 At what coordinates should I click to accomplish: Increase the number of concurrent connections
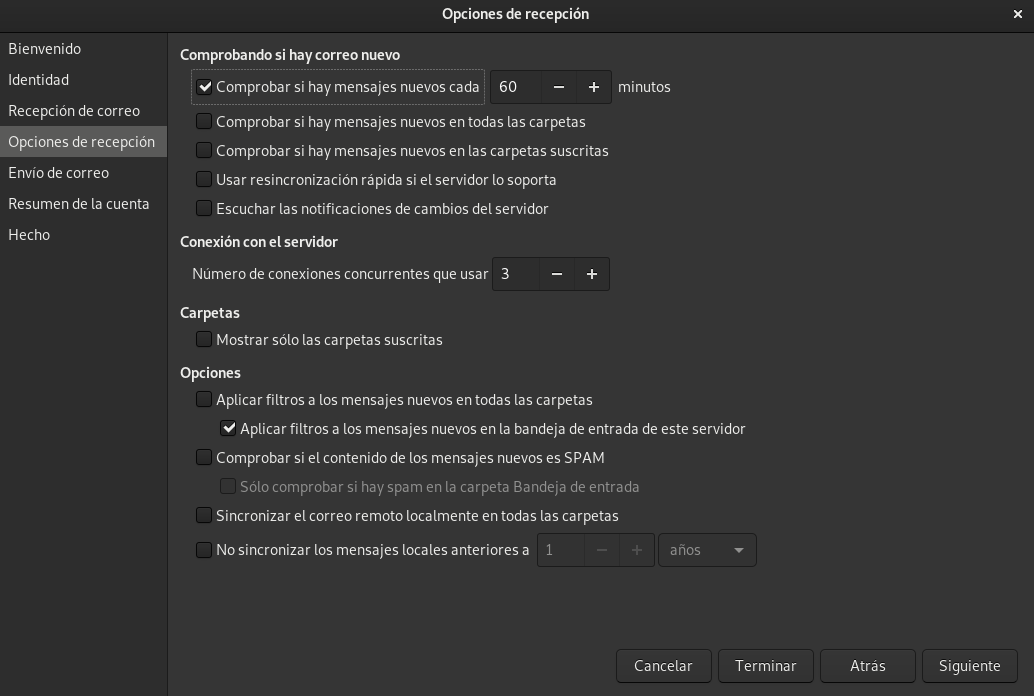tap(592, 274)
